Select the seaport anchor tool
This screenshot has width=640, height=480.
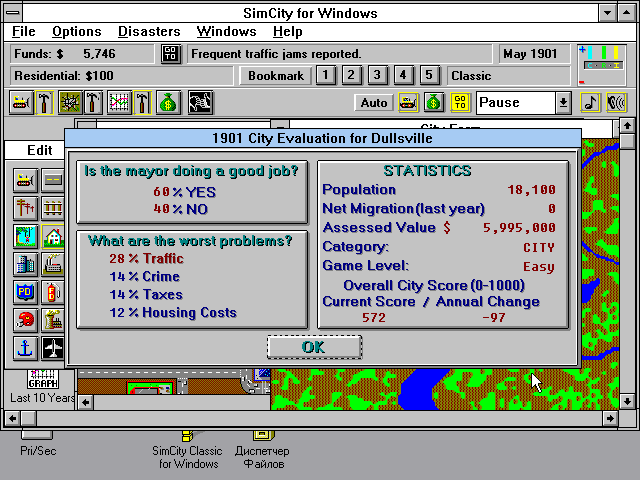pos(25,348)
